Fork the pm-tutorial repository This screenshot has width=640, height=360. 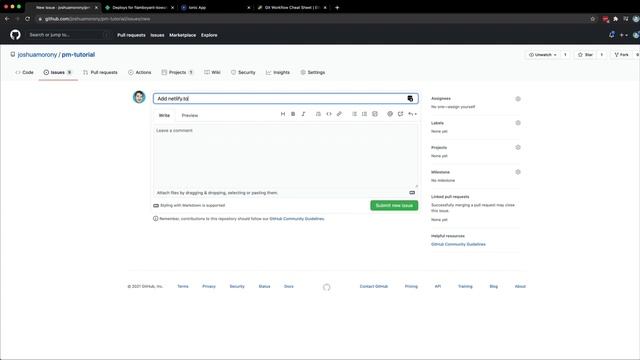621,55
